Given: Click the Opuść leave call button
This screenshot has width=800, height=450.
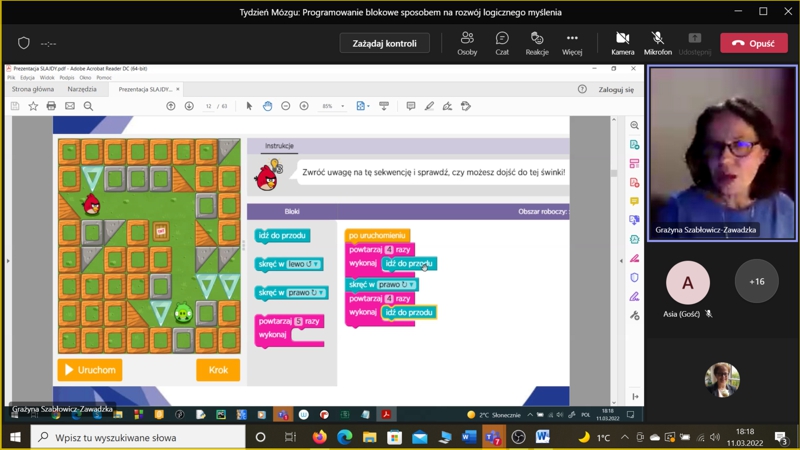Looking at the screenshot, I should click(x=754, y=43).
